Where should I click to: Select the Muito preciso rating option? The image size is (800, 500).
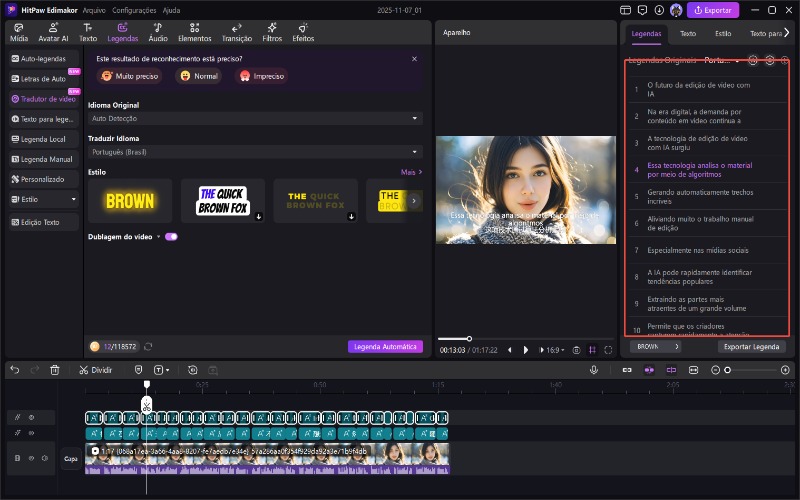(130, 76)
